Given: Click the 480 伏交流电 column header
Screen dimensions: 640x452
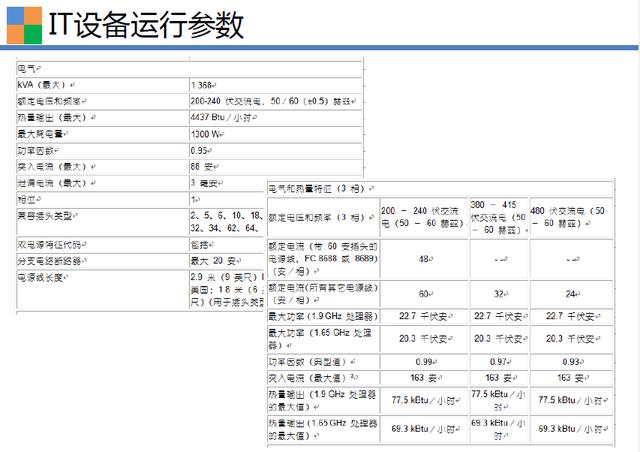Looking at the screenshot, I should pyautogui.click(x=568, y=211).
